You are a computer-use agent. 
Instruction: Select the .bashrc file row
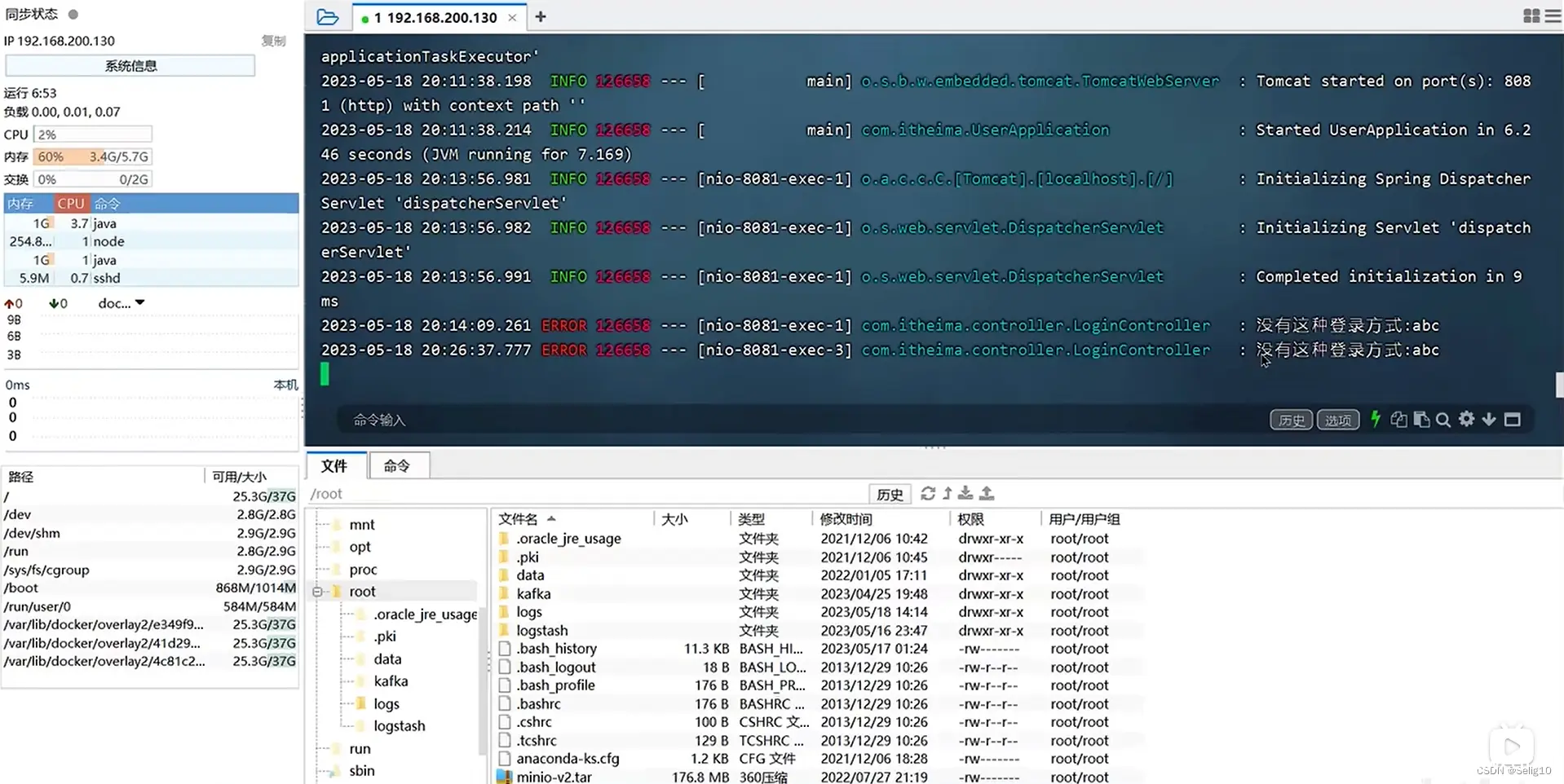click(818, 703)
